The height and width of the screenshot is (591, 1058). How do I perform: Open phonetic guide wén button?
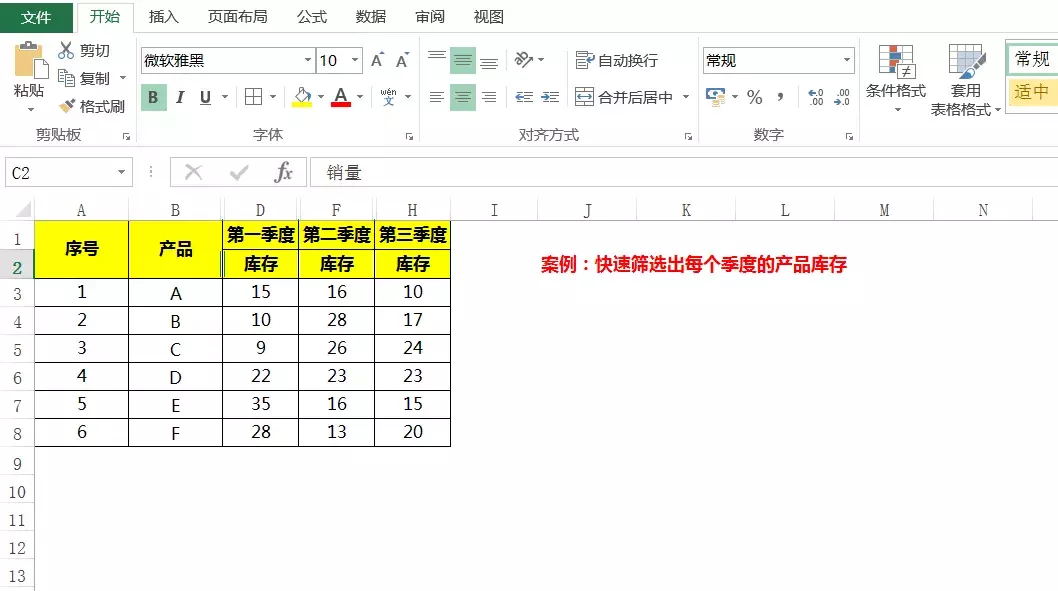tap(389, 97)
